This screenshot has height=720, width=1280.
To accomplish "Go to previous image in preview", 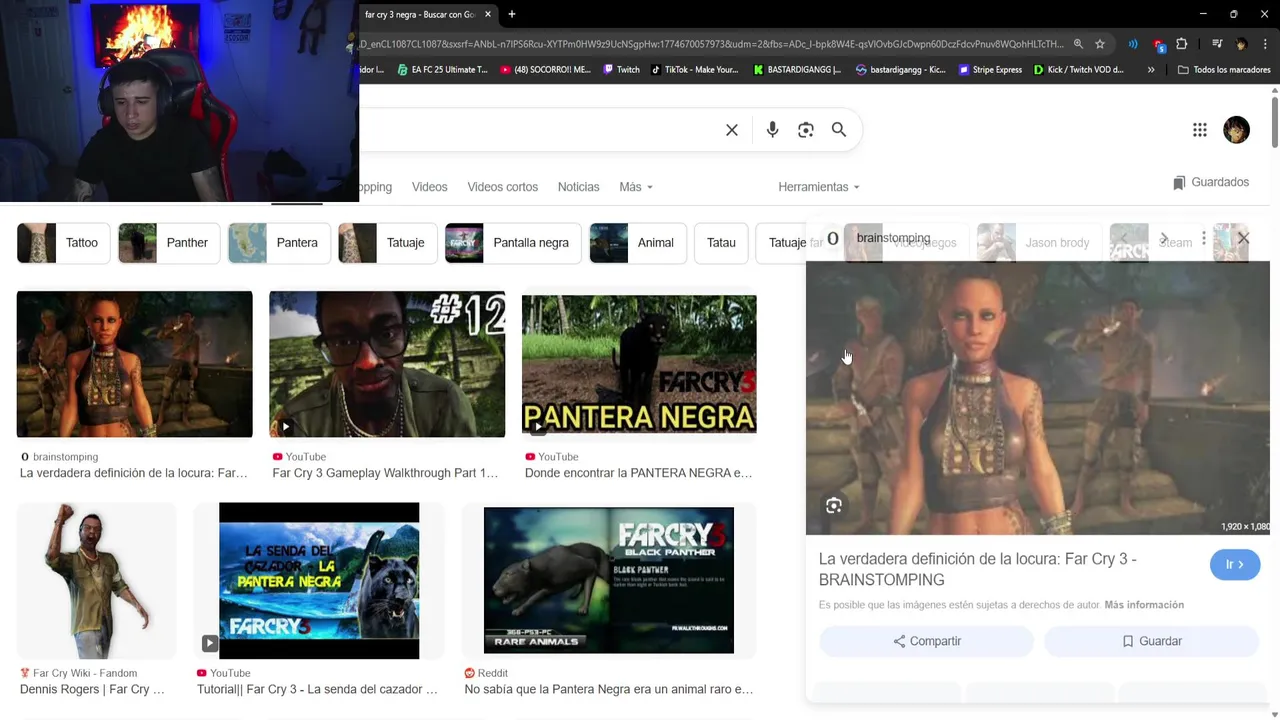I will point(1124,238).
